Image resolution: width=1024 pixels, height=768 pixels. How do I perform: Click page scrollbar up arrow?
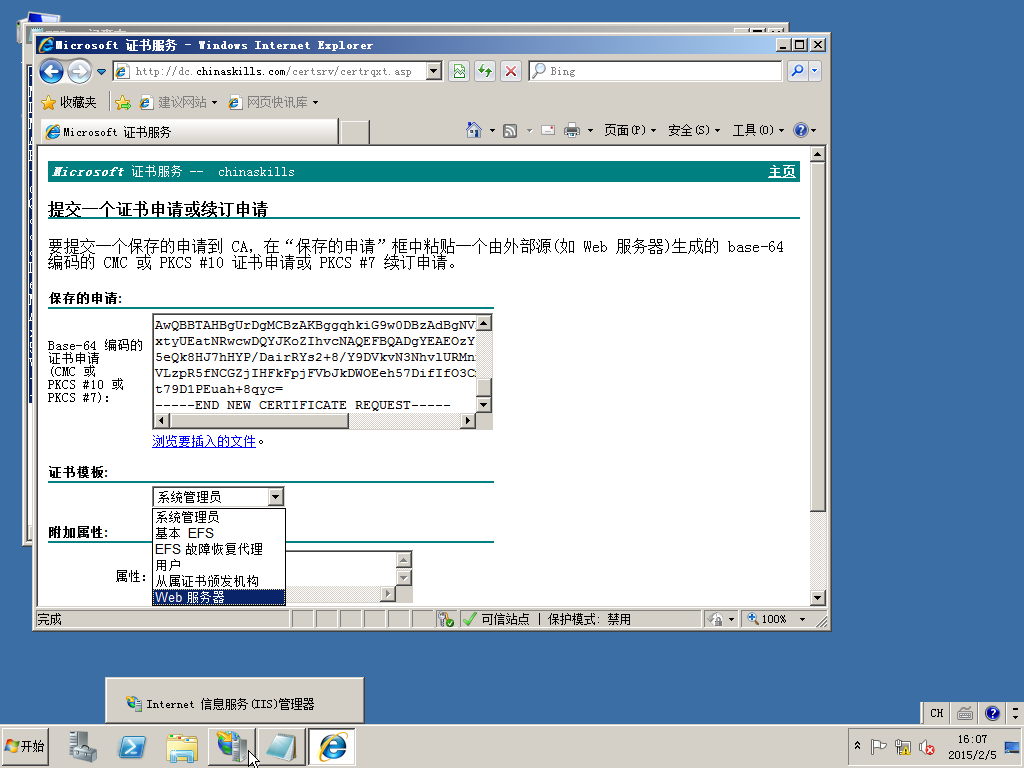[x=818, y=155]
